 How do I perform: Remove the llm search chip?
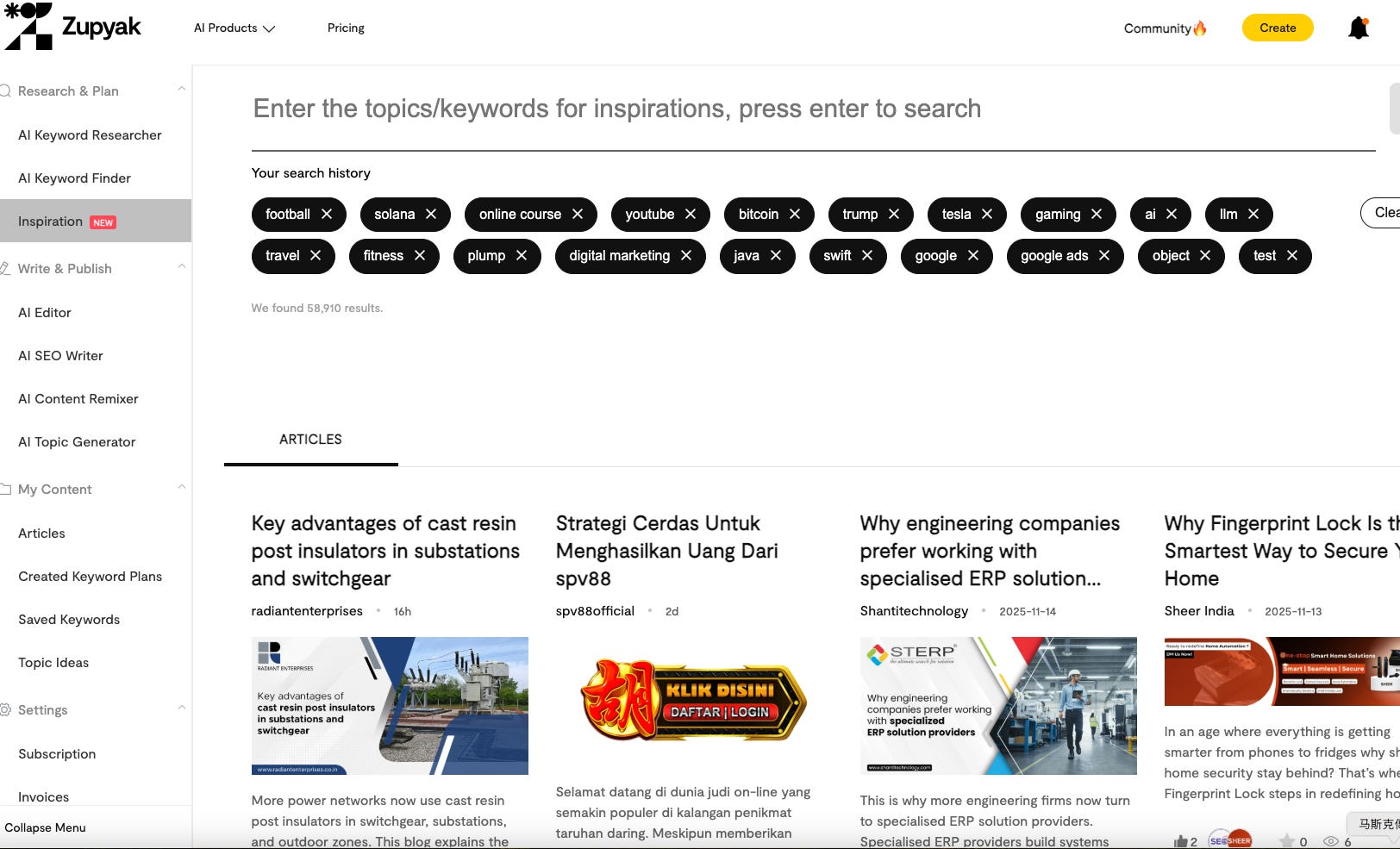coord(1253,214)
